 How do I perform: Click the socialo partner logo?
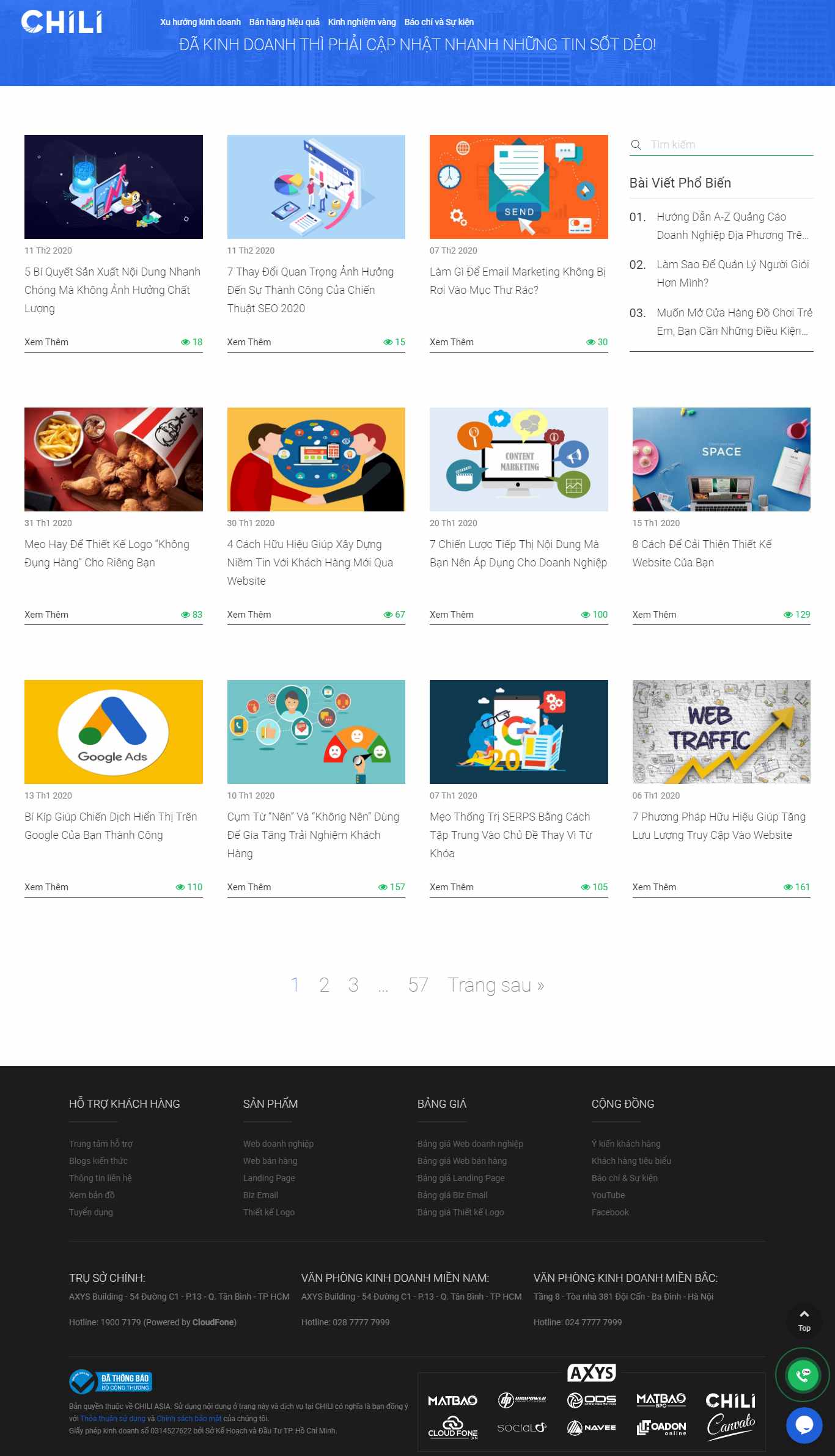coord(521,1428)
